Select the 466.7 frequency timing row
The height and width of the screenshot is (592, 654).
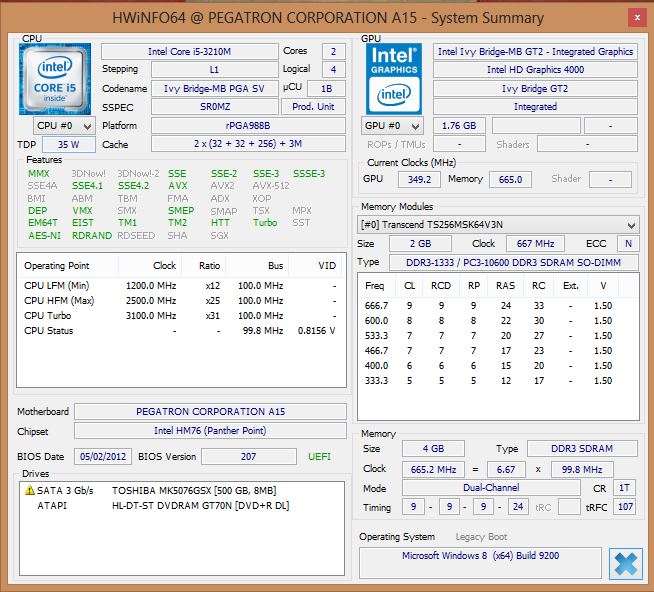pyautogui.click(x=498, y=351)
